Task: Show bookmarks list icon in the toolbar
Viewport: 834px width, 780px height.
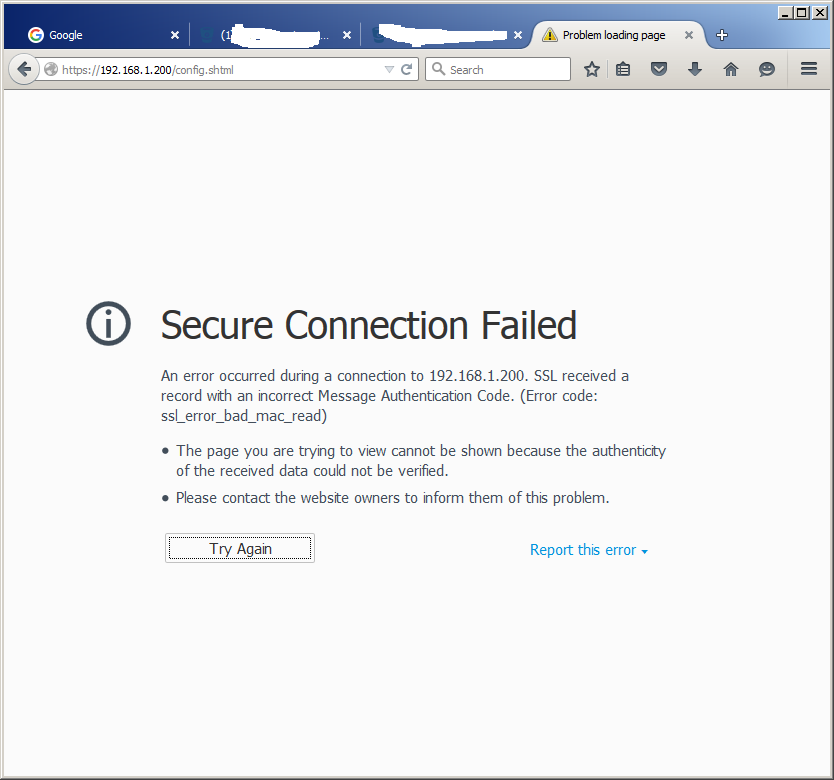Action: point(623,69)
